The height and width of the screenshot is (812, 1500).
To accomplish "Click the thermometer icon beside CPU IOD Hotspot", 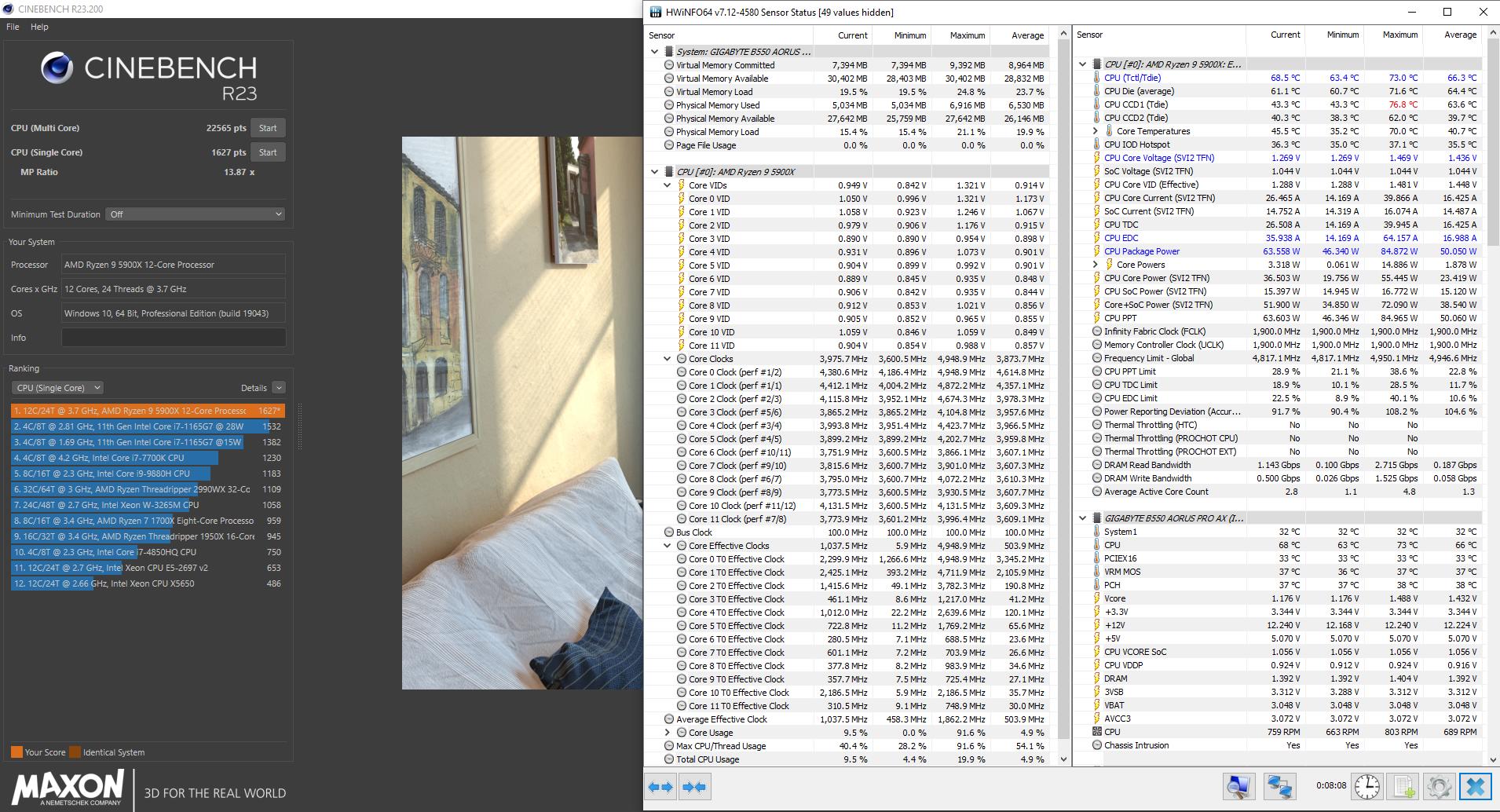I will click(1097, 144).
